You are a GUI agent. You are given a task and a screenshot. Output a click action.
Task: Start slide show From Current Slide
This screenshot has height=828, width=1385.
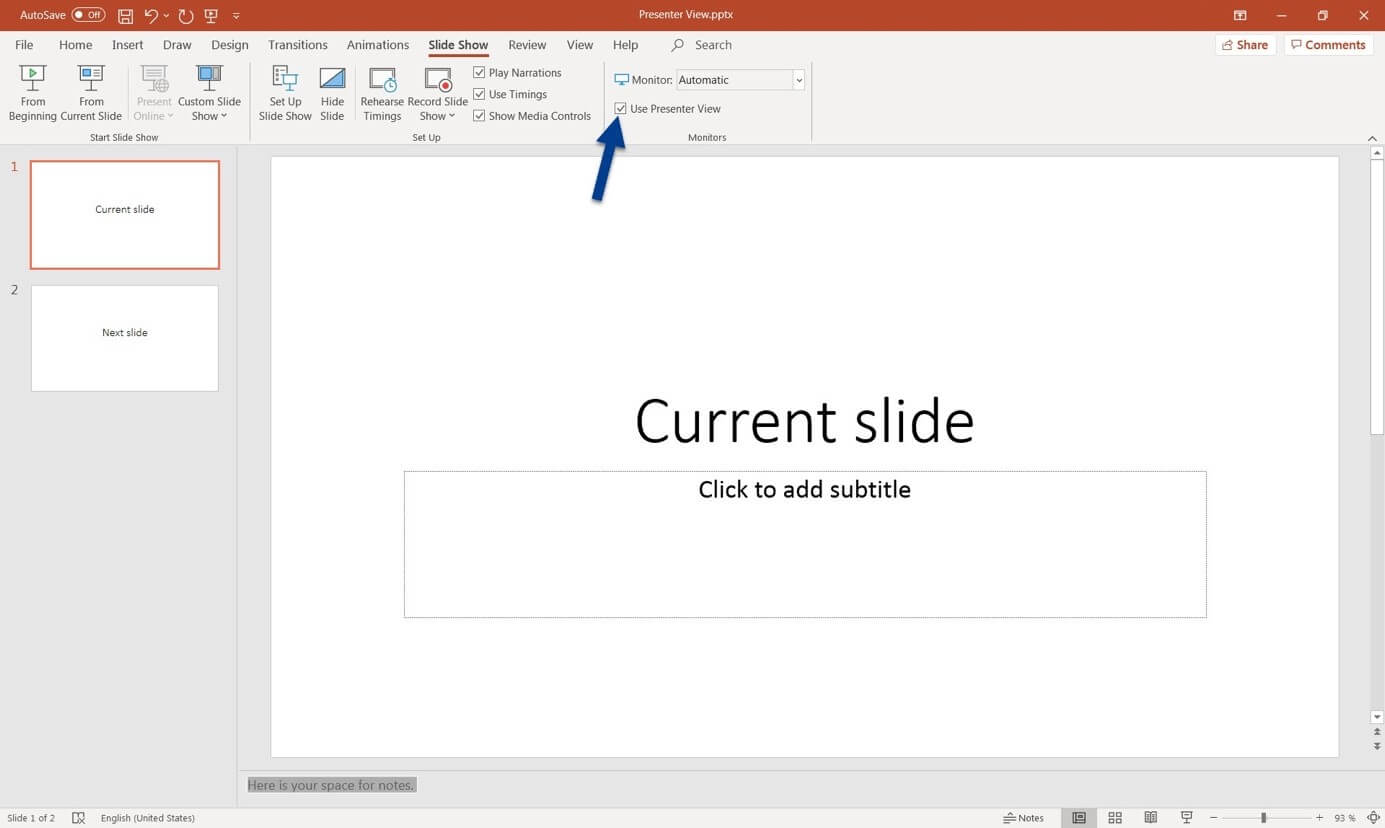[91, 90]
